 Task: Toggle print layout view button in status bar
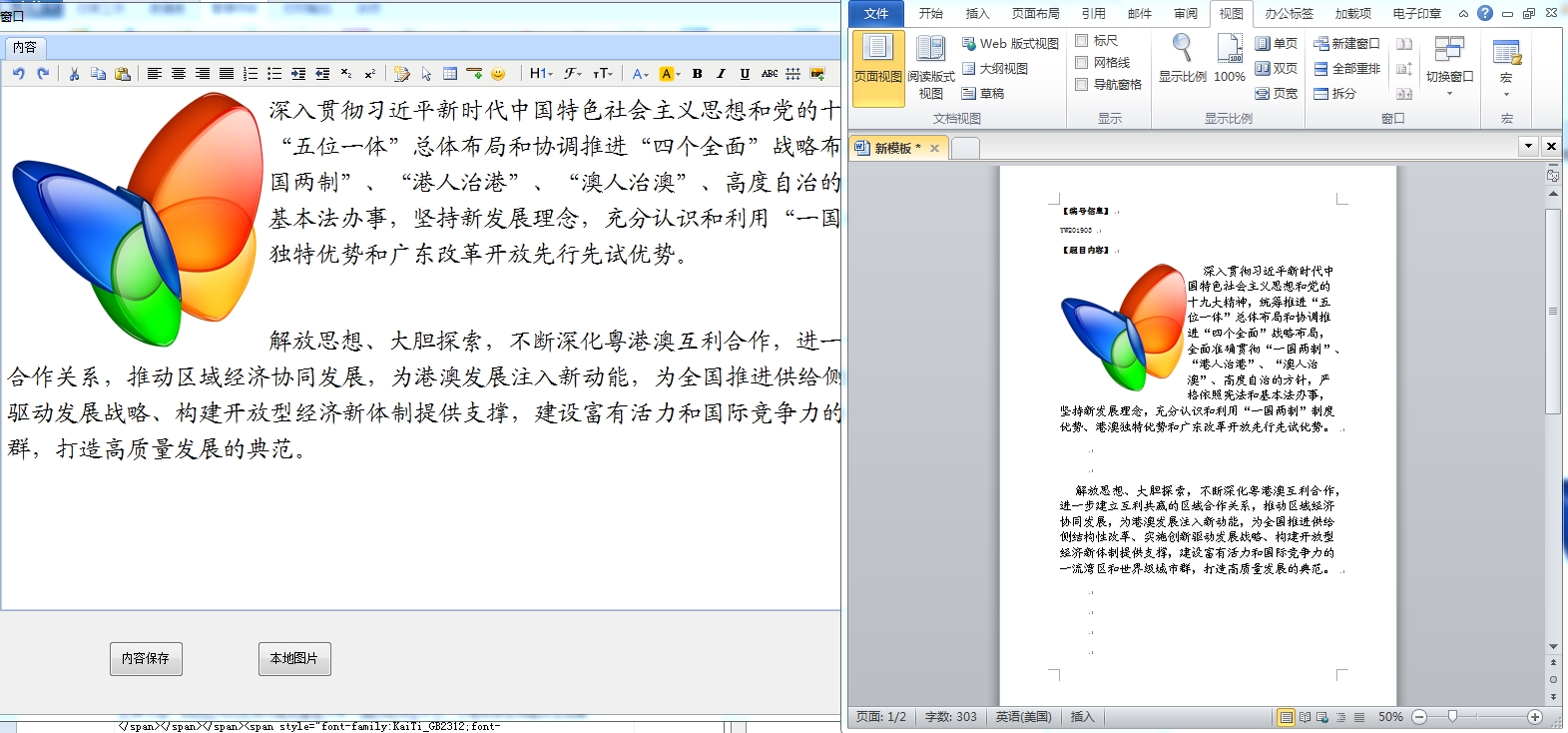pos(1287,717)
